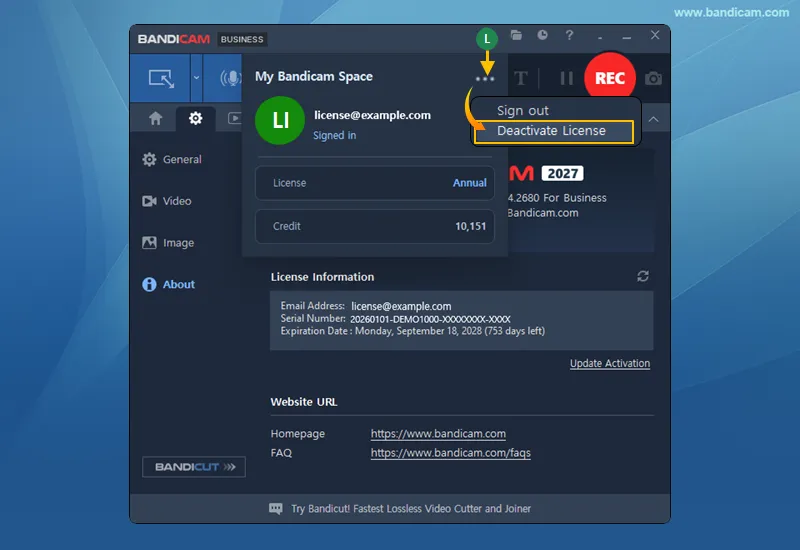Screen dimensions: 800x550
Task: Click the license@example.com account name
Action: point(372,115)
